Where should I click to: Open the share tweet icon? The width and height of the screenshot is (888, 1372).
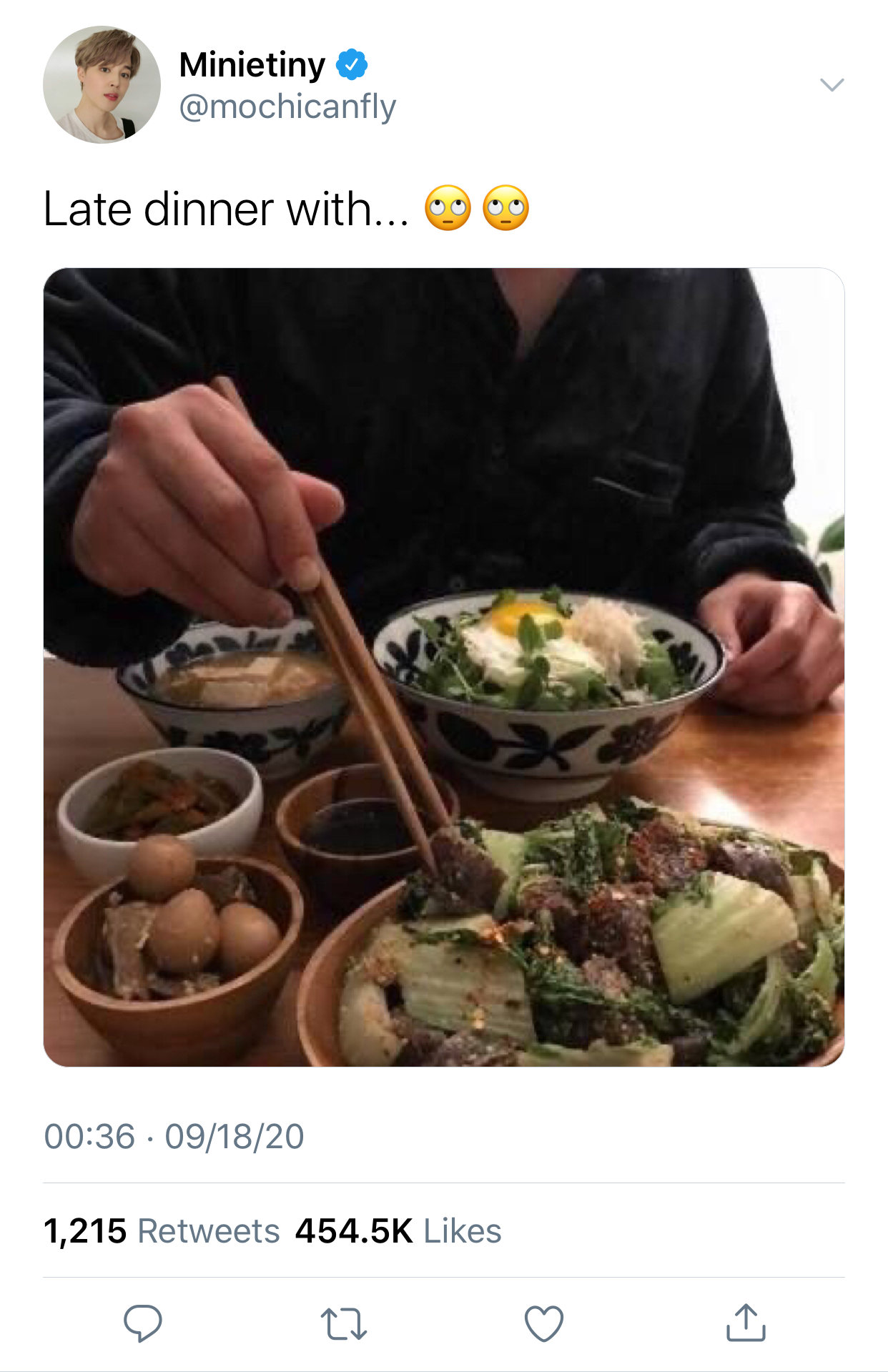[x=746, y=1322]
